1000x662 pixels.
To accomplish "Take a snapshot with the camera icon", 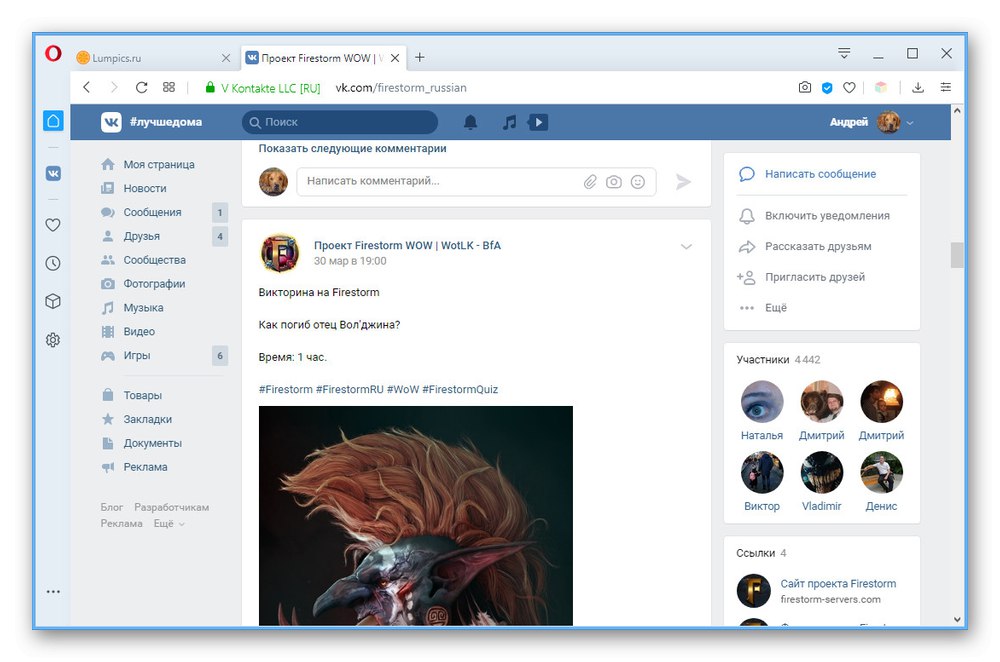I will pyautogui.click(x=805, y=87).
